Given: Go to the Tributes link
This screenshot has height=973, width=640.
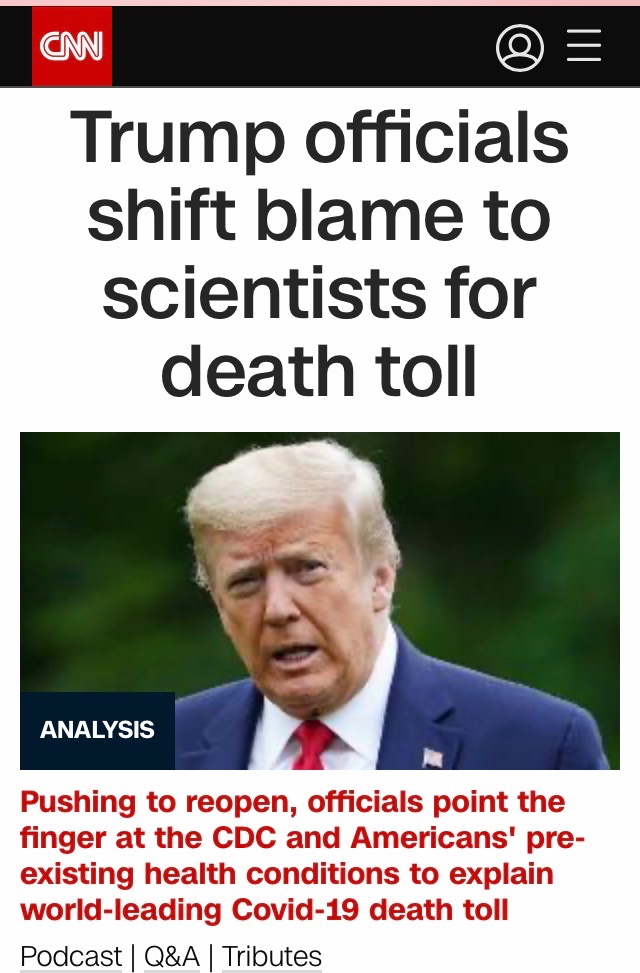Looking at the screenshot, I should (272, 956).
